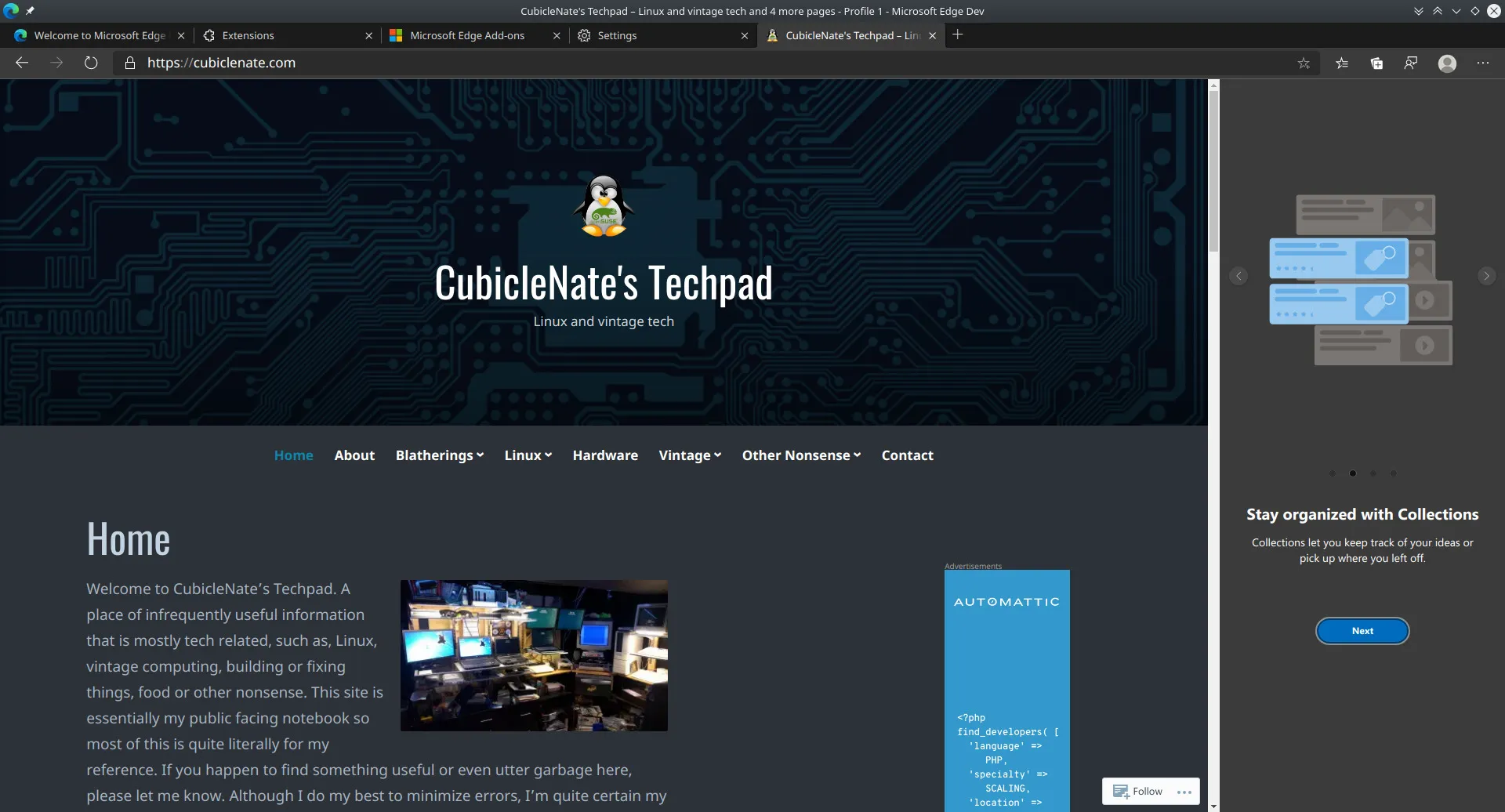Open the Collections toolbar icon
Screen dimensions: 1505x812
[x=1376, y=63]
